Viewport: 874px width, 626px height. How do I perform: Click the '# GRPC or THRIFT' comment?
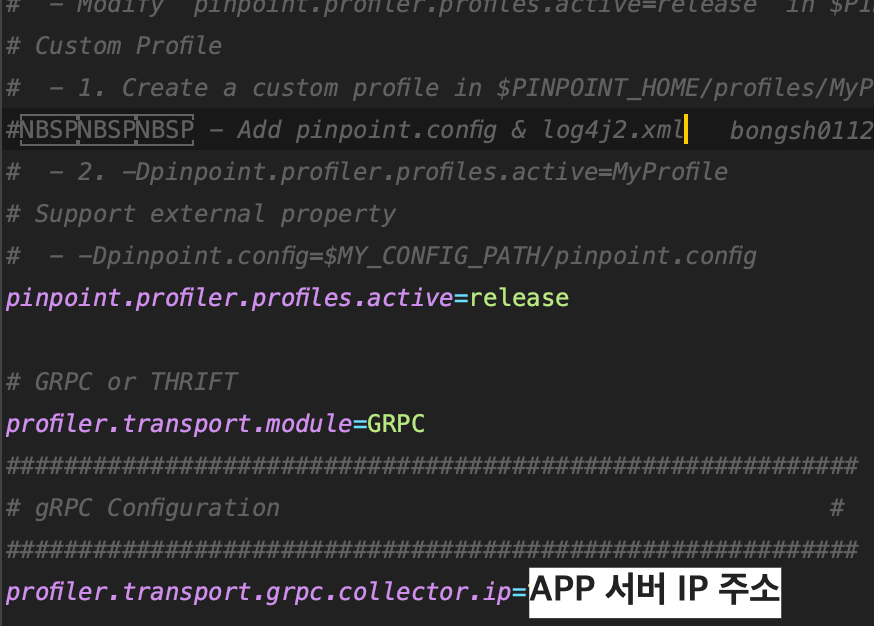pos(122,382)
